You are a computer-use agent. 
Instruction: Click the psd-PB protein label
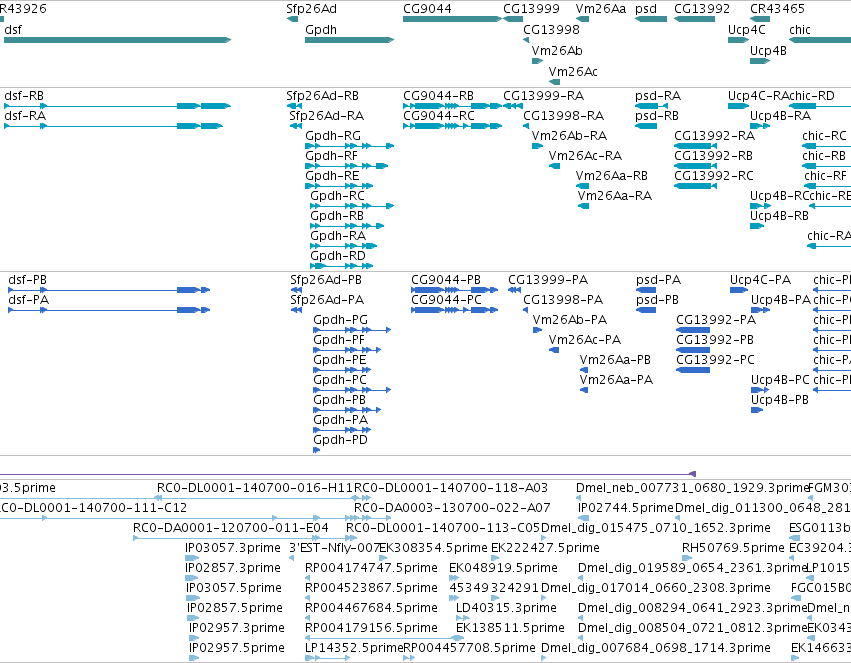657,300
